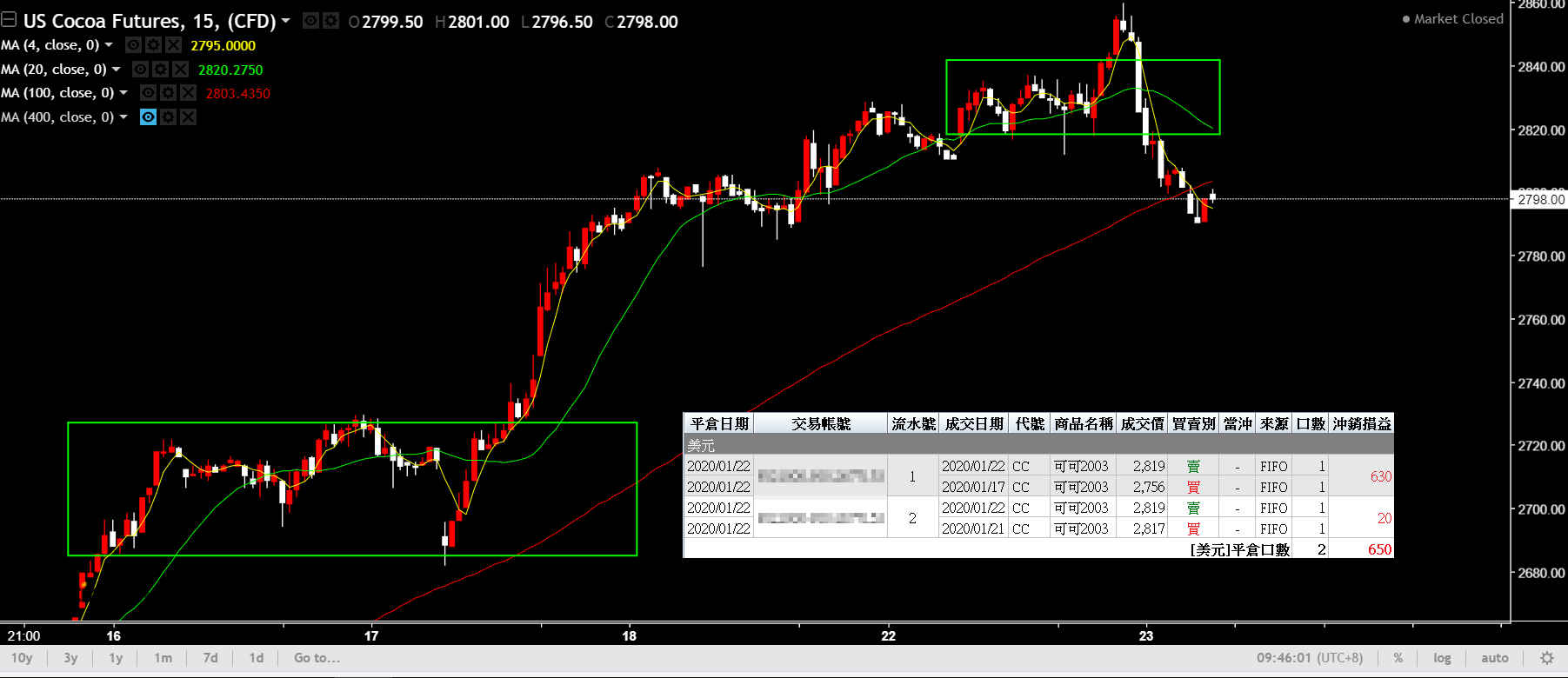Image resolution: width=1568 pixels, height=678 pixels.
Task: Click total profit 650 in summary row
Action: [1379, 549]
